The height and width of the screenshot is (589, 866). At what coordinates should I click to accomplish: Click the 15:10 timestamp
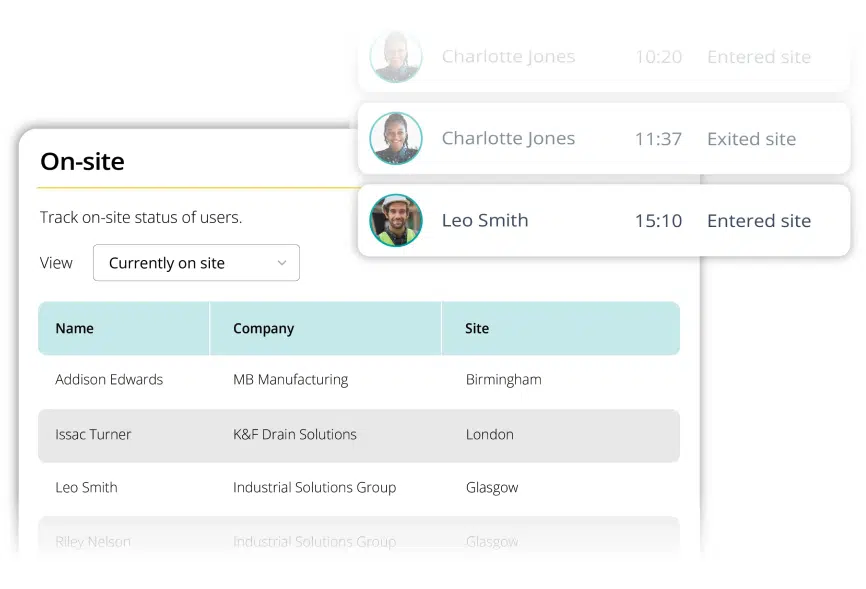click(x=658, y=221)
